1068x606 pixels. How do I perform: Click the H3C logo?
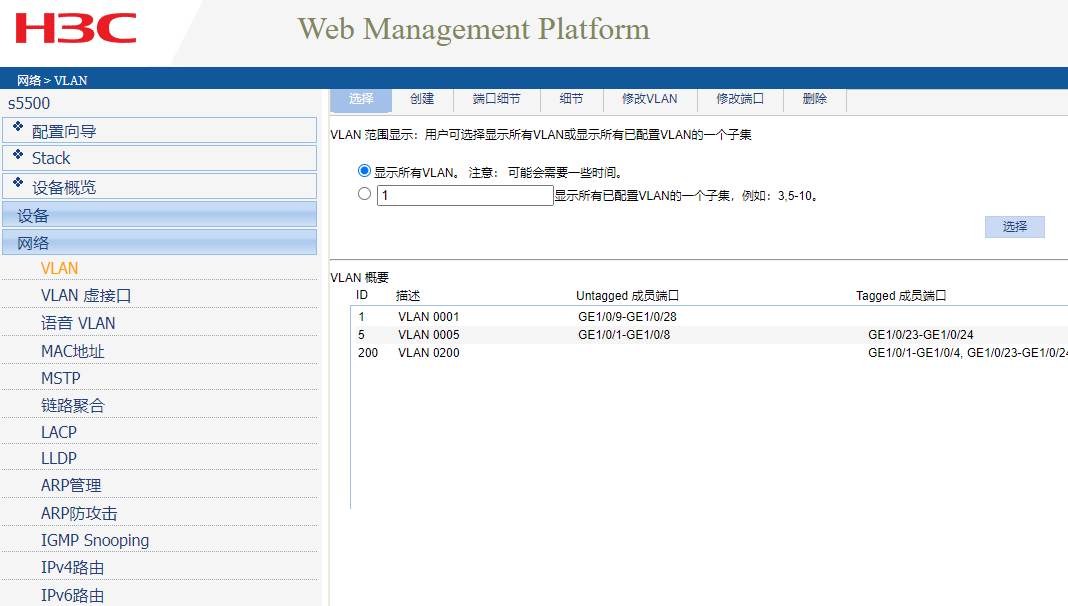pyautogui.click(x=76, y=29)
